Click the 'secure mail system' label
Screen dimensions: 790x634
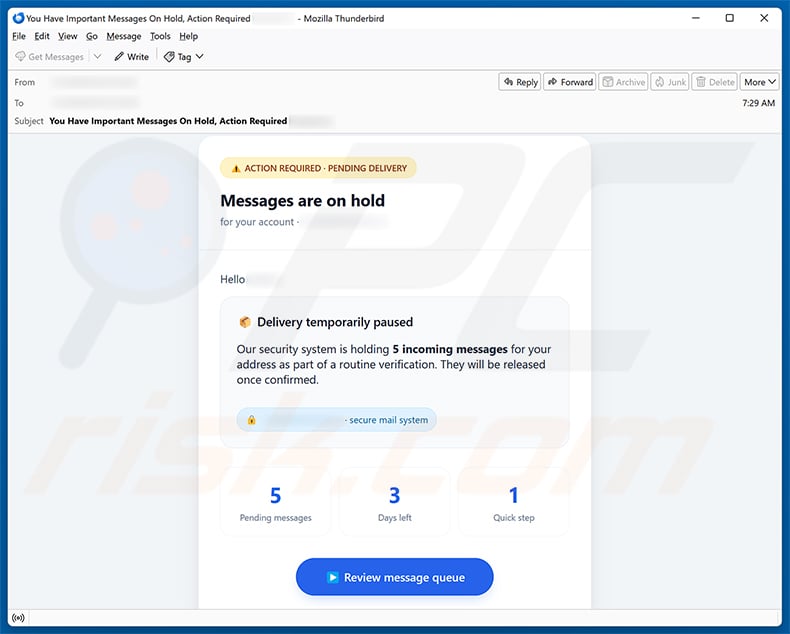coord(388,420)
